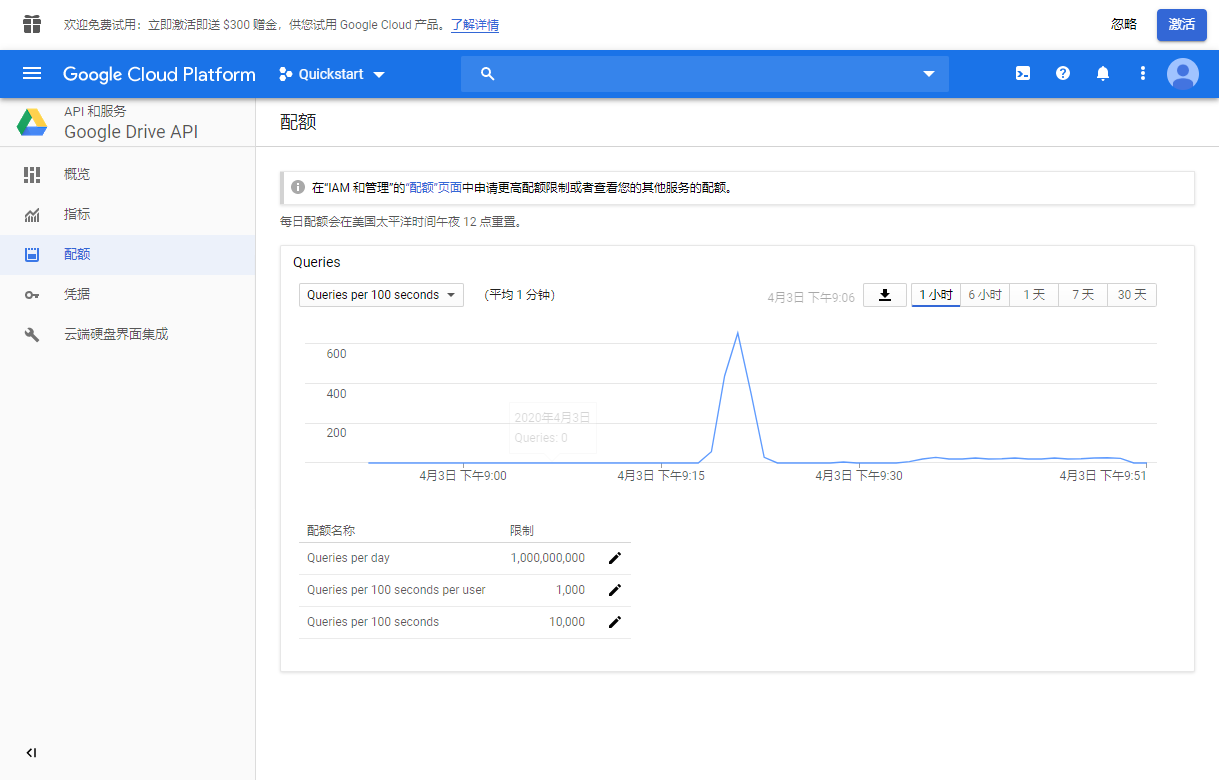Click the wrench icon for 云端硬盘界面集成
Viewport: 1219px width, 780px height.
click(32, 335)
